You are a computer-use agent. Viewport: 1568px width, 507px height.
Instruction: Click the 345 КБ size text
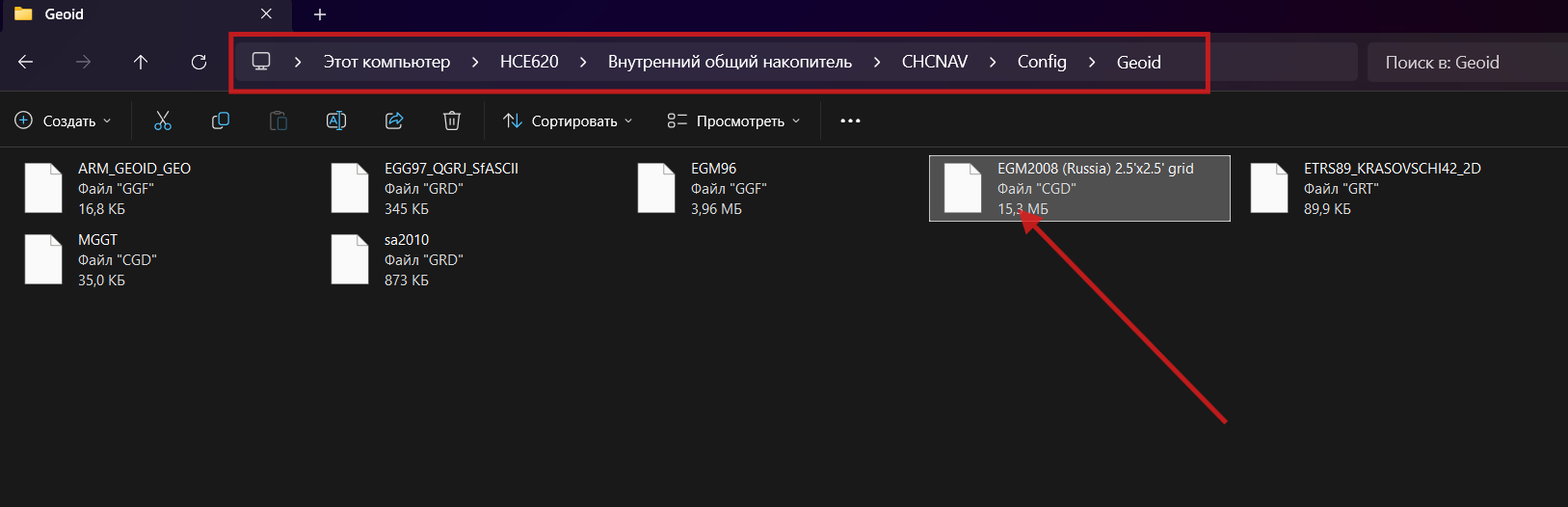pyautogui.click(x=407, y=208)
